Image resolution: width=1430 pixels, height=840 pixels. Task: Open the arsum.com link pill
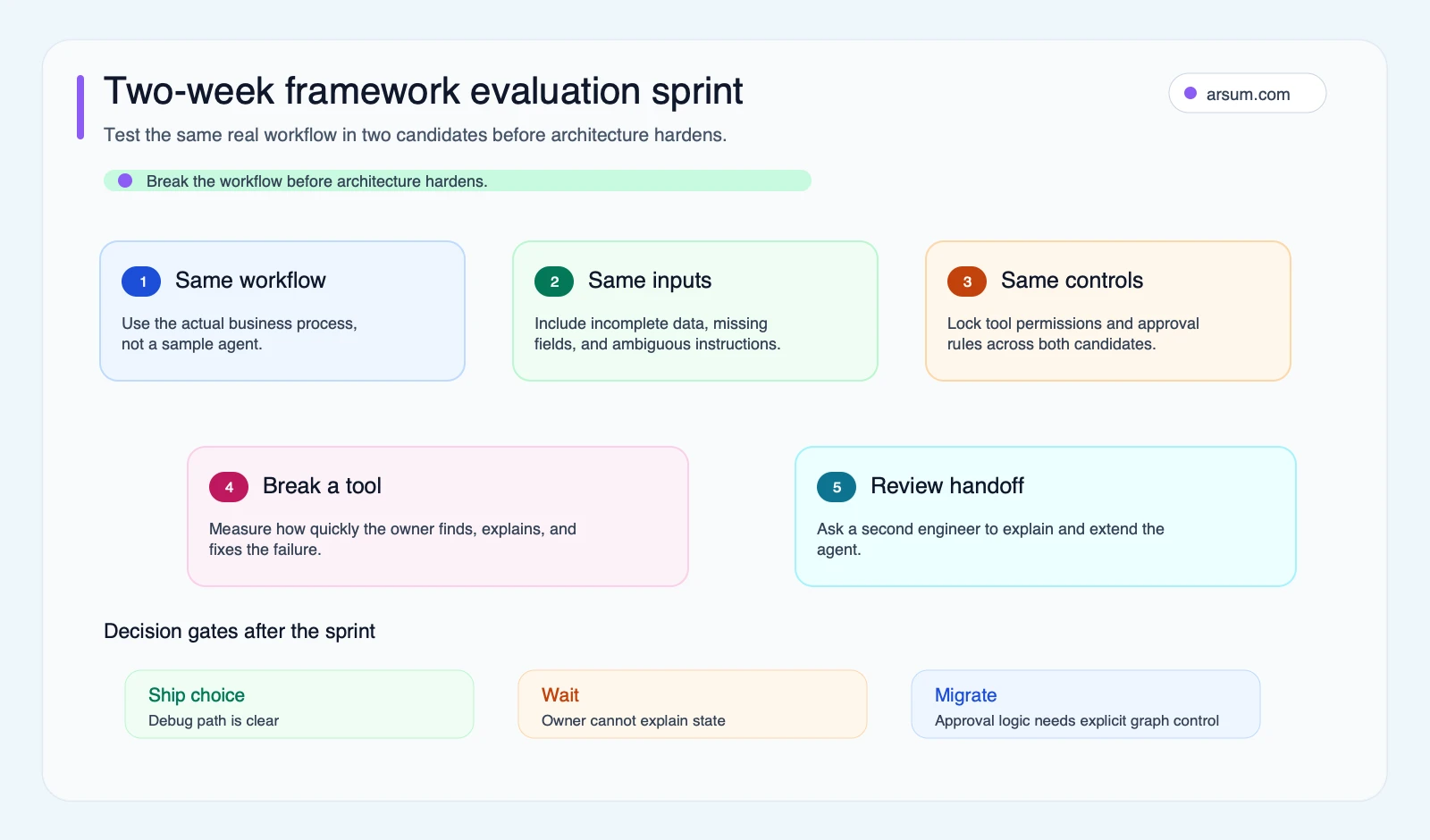tap(1248, 93)
